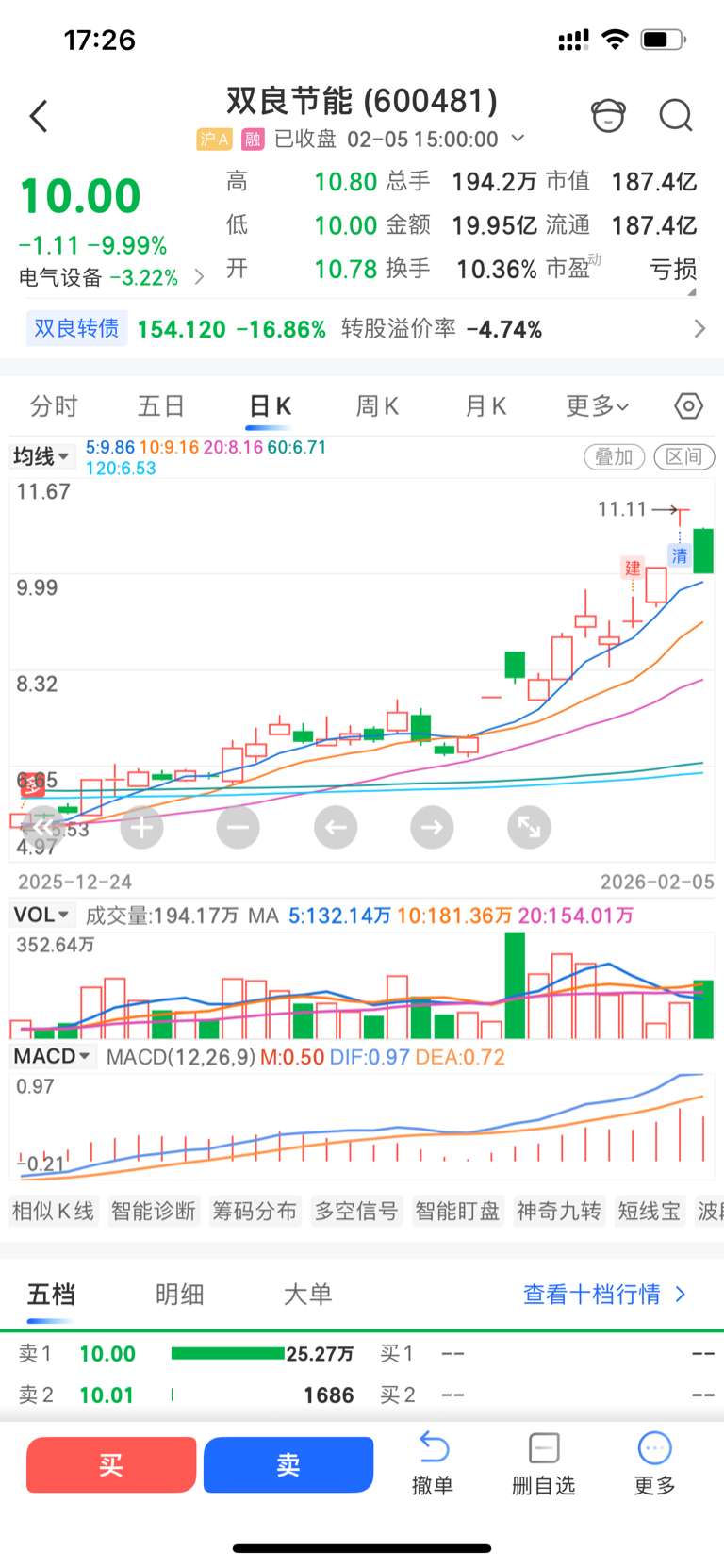Tap the 建 marker on the chart

coord(632,568)
